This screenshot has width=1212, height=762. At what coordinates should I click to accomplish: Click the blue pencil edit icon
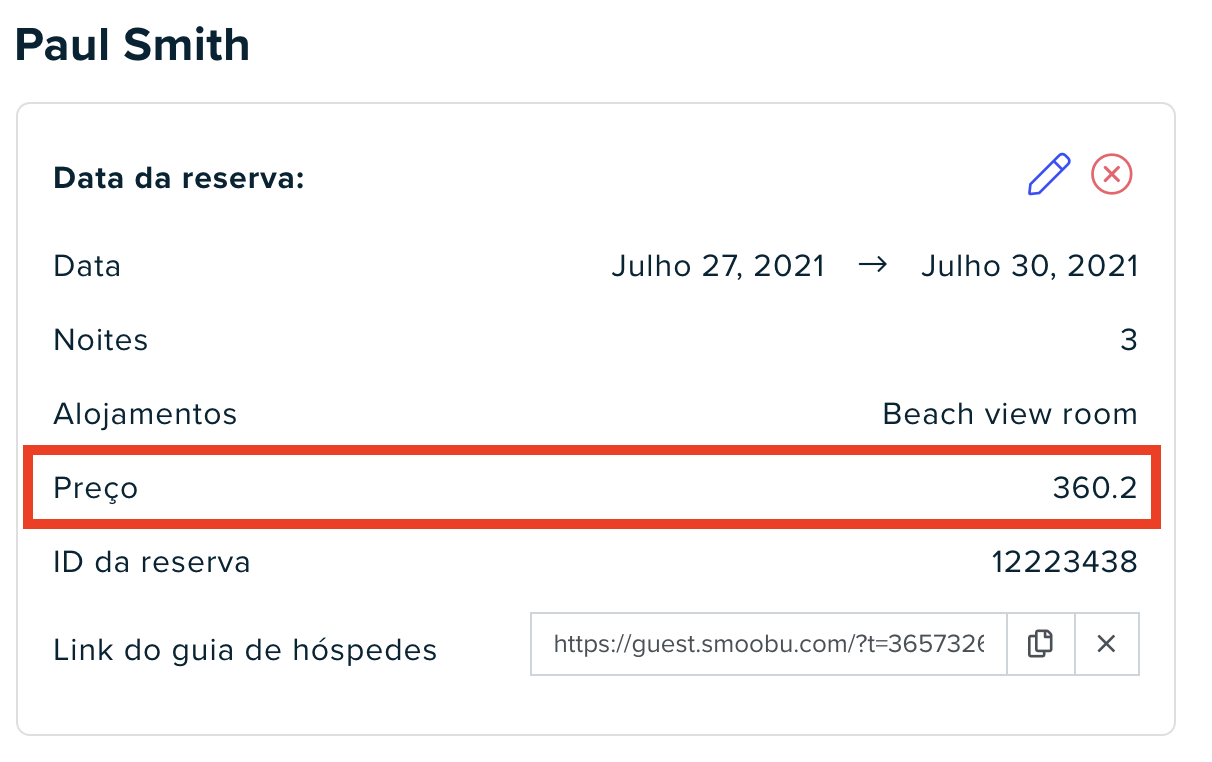click(x=1049, y=175)
